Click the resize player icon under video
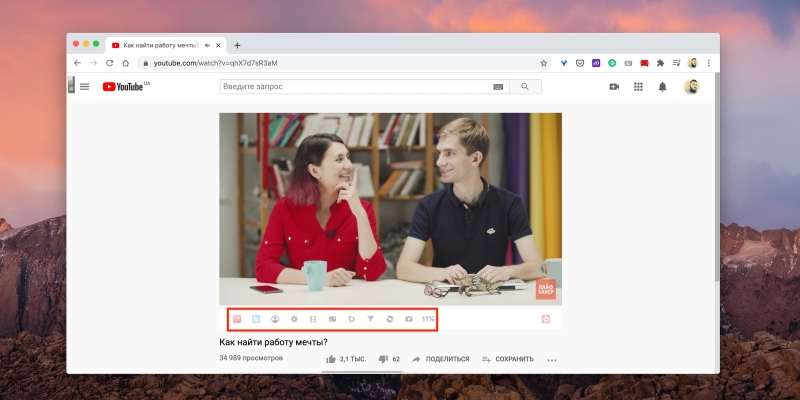The height and width of the screenshot is (400, 800). [333, 319]
